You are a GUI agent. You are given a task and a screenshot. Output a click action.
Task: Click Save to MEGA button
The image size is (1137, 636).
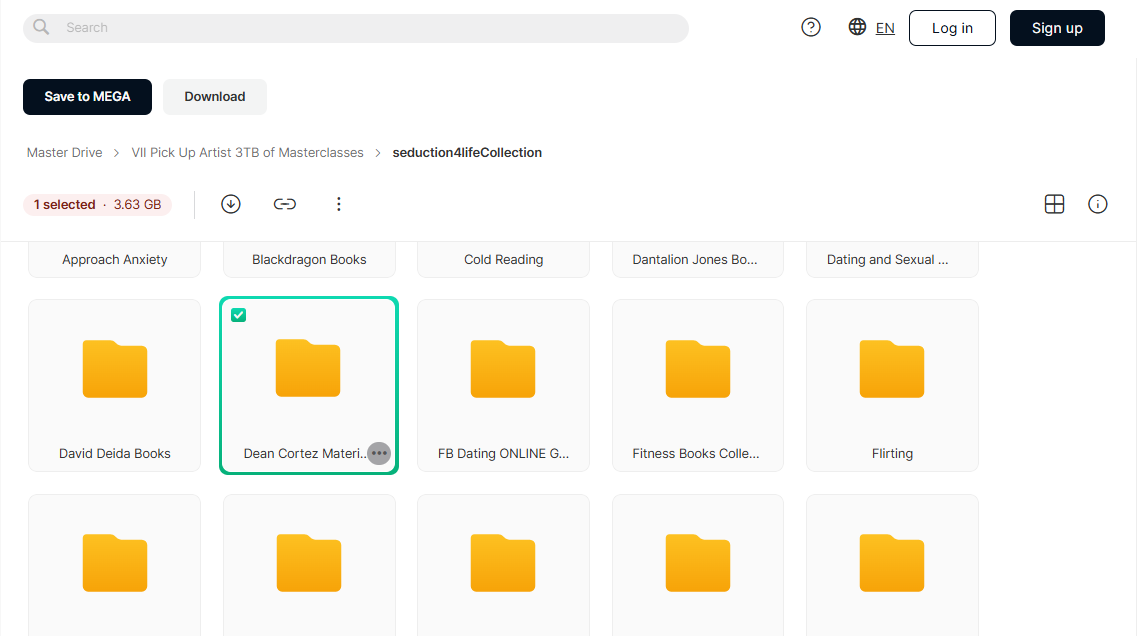point(88,96)
